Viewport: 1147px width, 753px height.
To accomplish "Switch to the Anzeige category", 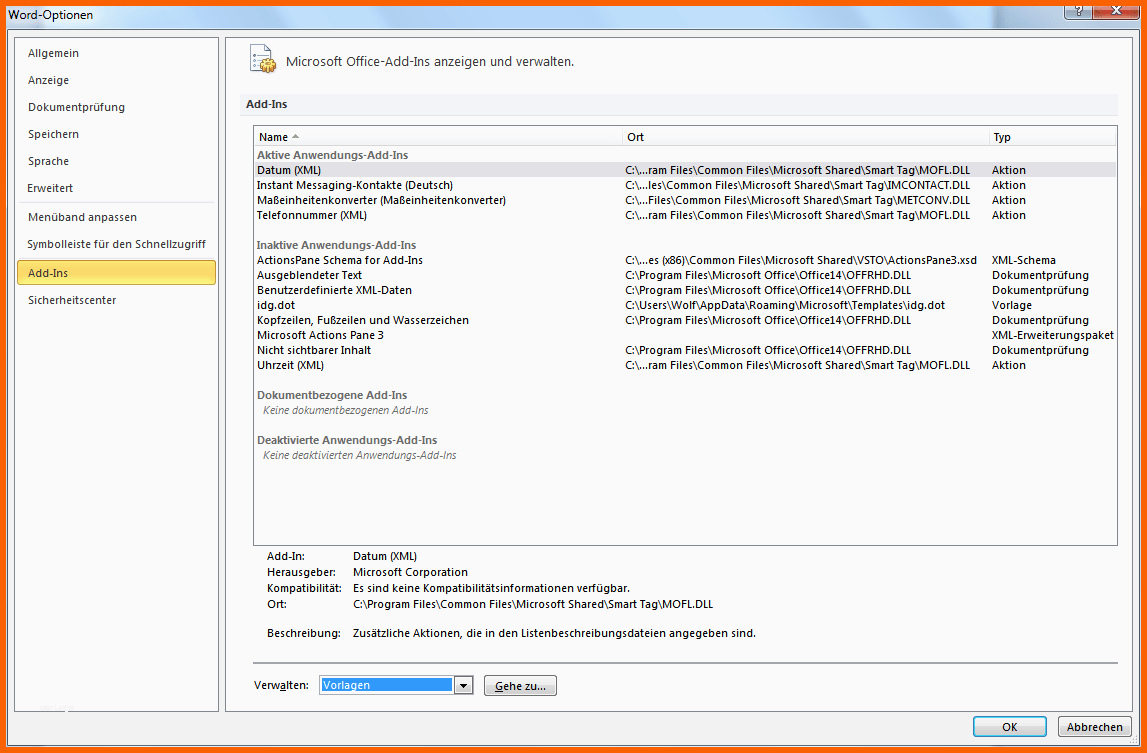I will click(x=49, y=80).
